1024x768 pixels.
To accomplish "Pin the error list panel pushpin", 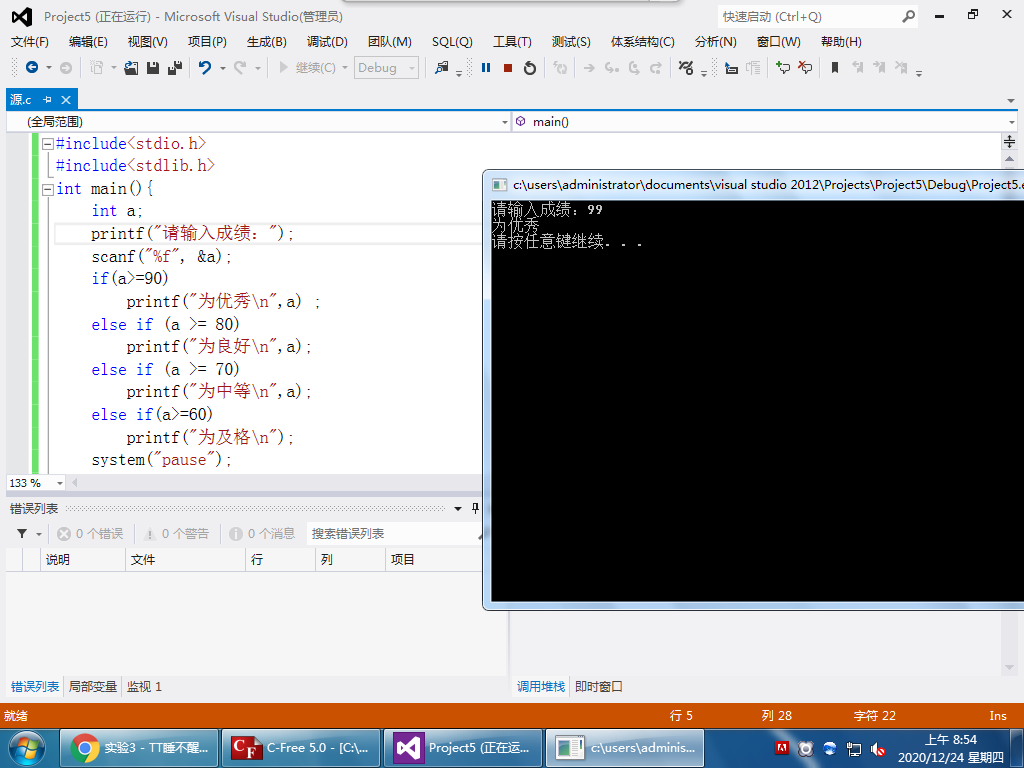I will [475, 508].
